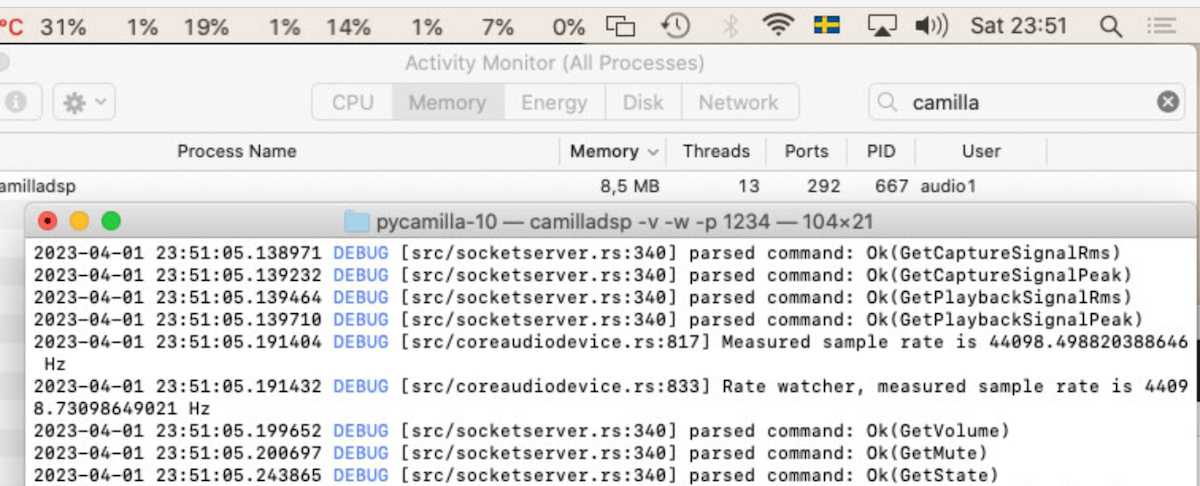The image size is (1200, 486).
Task: Click the log line with GetPlaybackSignalPeak
Action: (x=588, y=319)
